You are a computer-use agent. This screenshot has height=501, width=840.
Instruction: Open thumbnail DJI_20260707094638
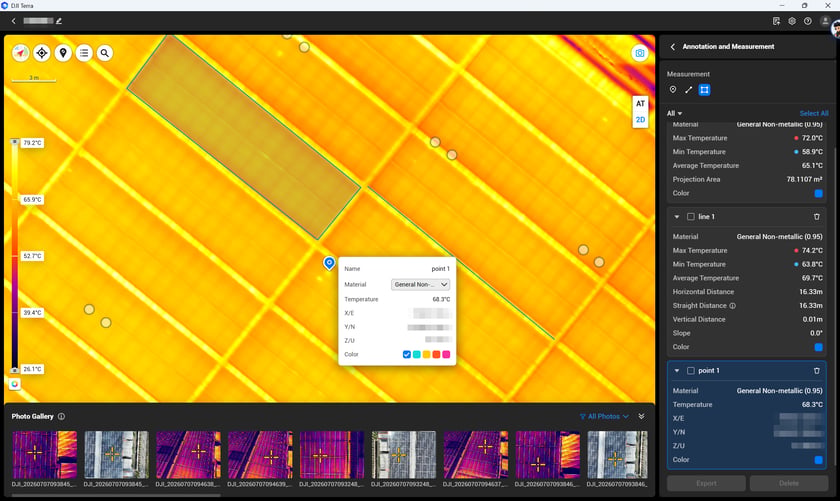click(188, 454)
